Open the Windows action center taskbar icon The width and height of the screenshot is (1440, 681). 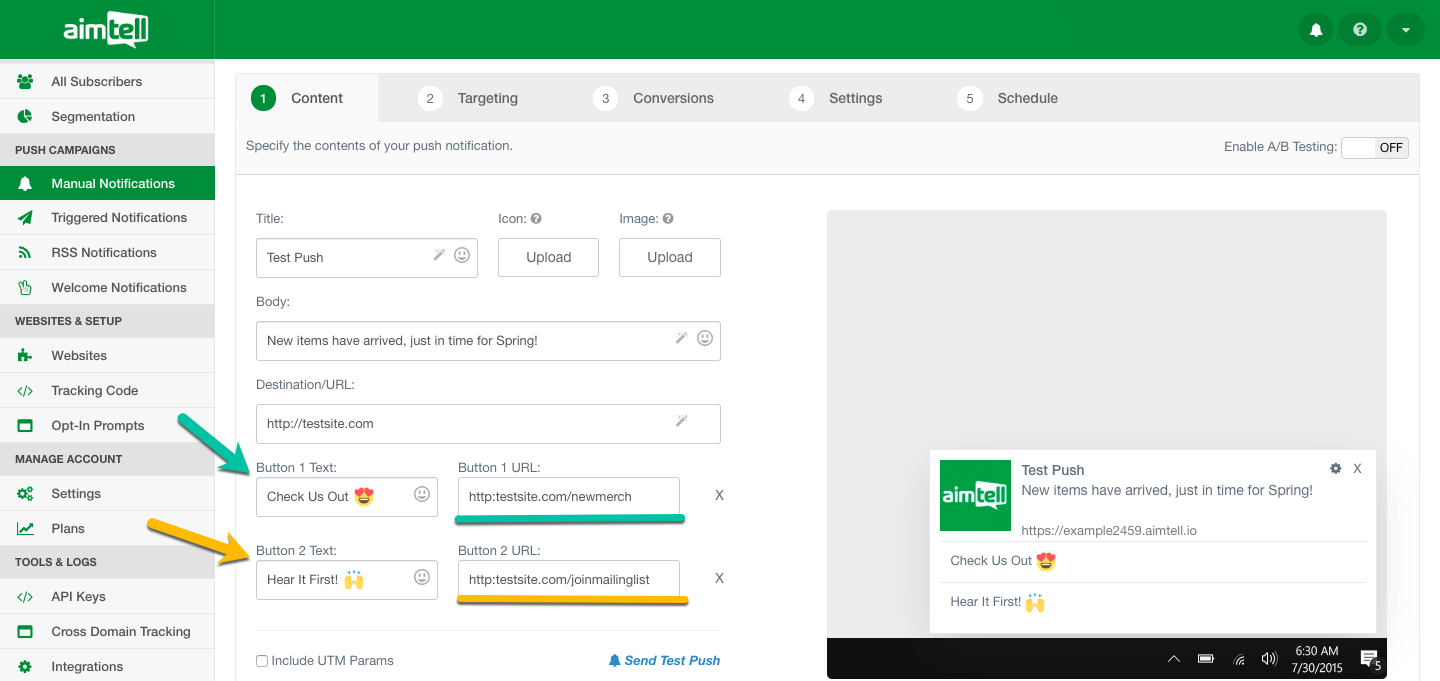[1368, 658]
